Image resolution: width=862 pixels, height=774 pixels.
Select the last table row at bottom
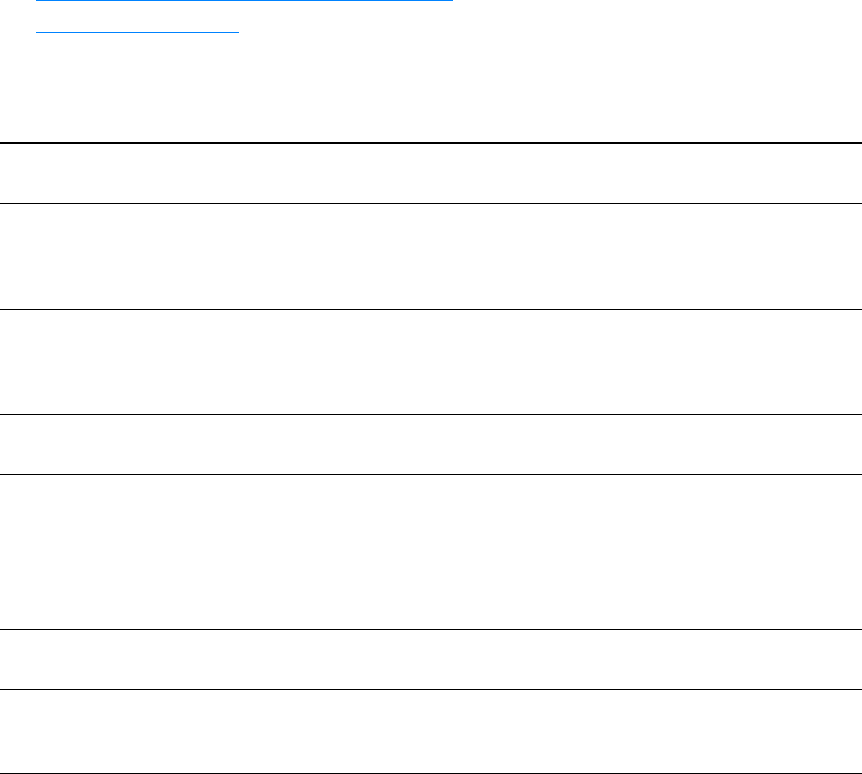click(x=430, y=731)
